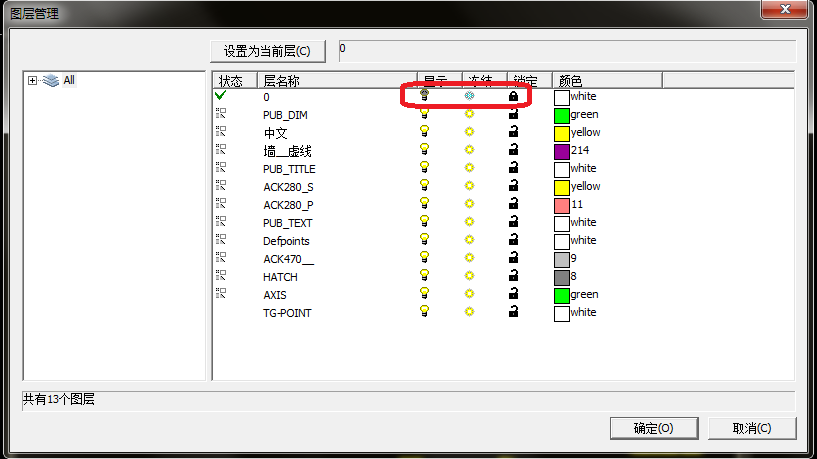Lock the ACK280_P layer
The image size is (817, 459).
click(x=513, y=204)
